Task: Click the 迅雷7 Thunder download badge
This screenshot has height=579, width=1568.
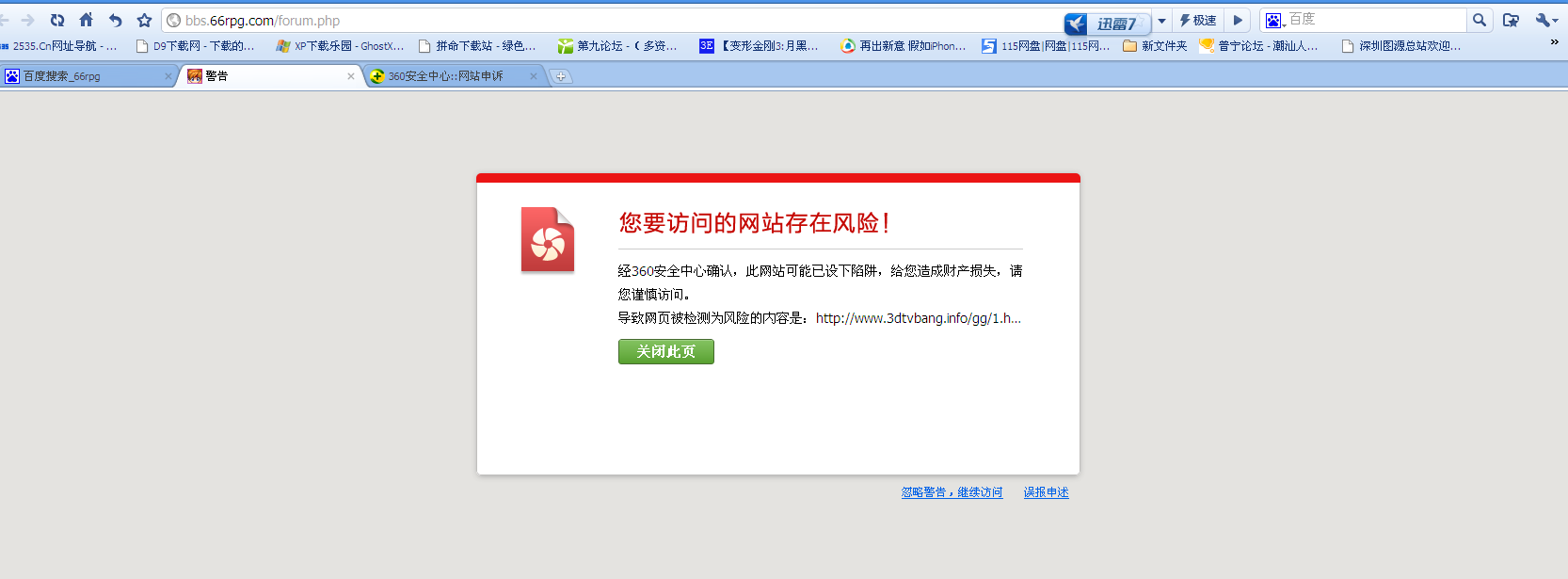Action: tap(1107, 24)
